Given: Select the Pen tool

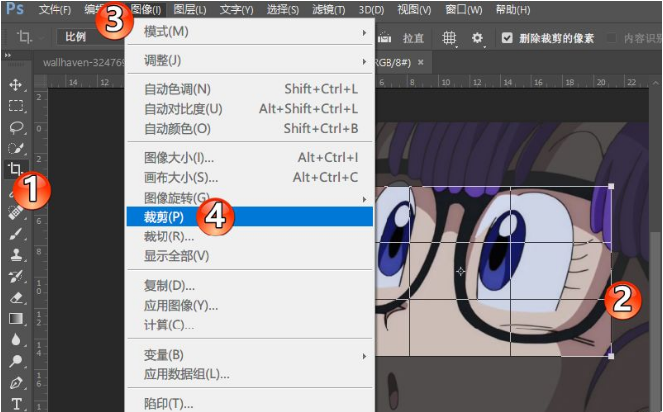Looking at the screenshot, I should pos(16,383).
